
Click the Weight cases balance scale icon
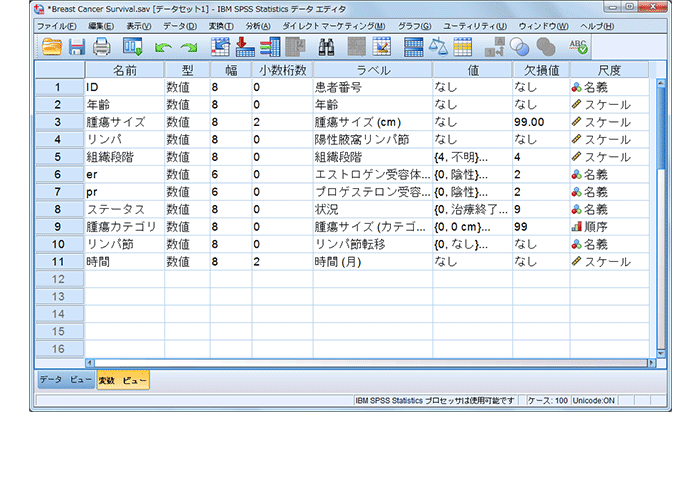click(438, 47)
